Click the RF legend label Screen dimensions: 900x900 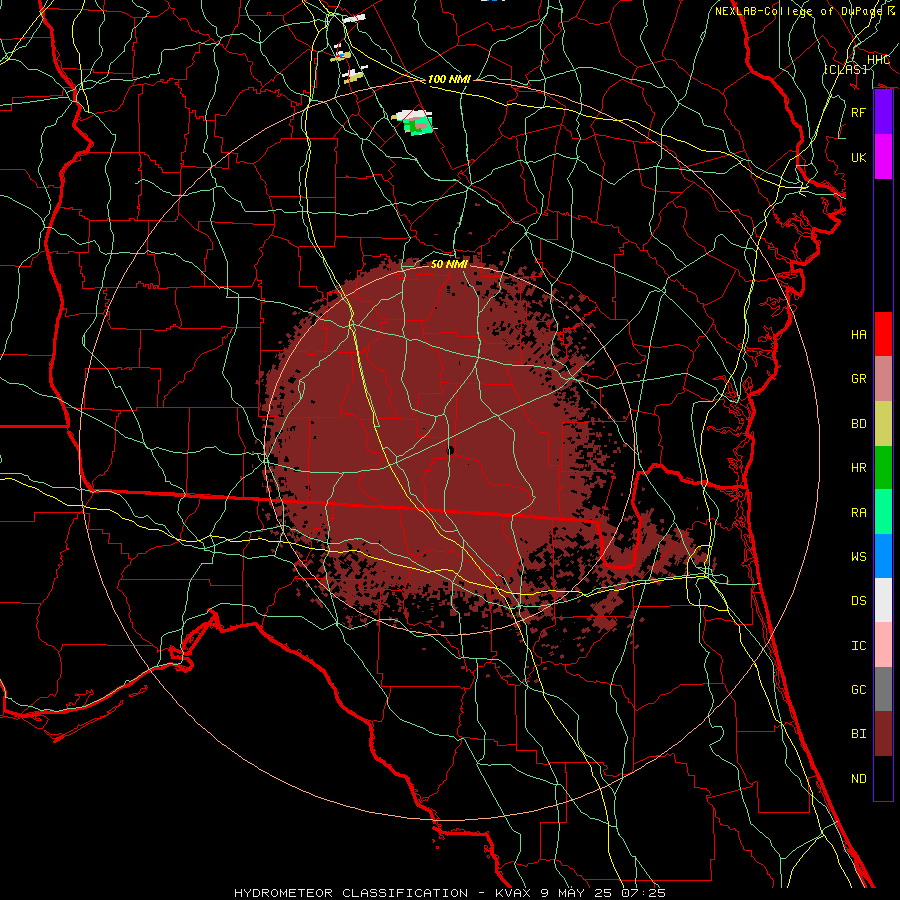pyautogui.click(x=859, y=112)
